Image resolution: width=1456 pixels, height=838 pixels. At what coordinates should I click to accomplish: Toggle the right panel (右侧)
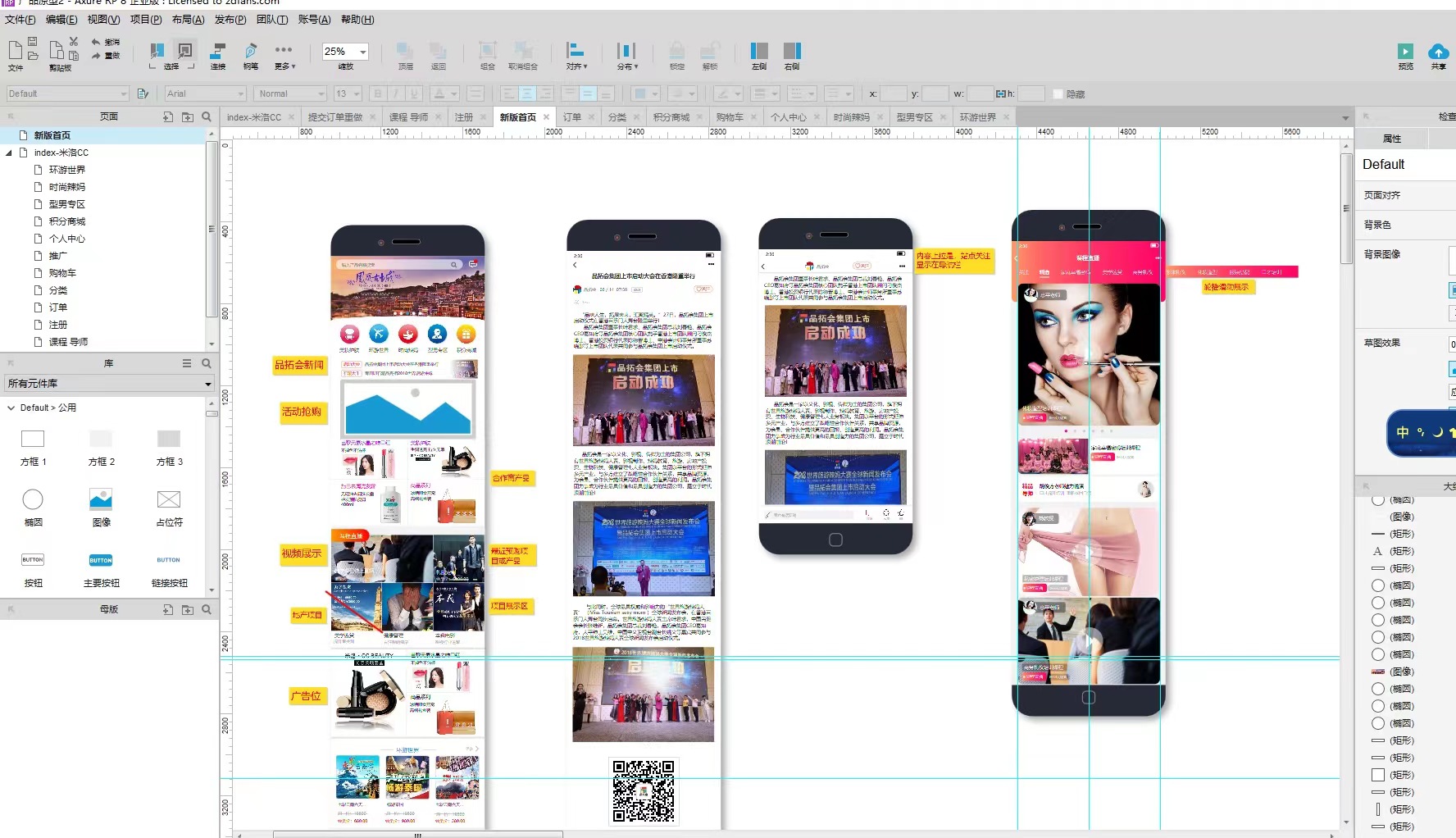click(x=792, y=56)
